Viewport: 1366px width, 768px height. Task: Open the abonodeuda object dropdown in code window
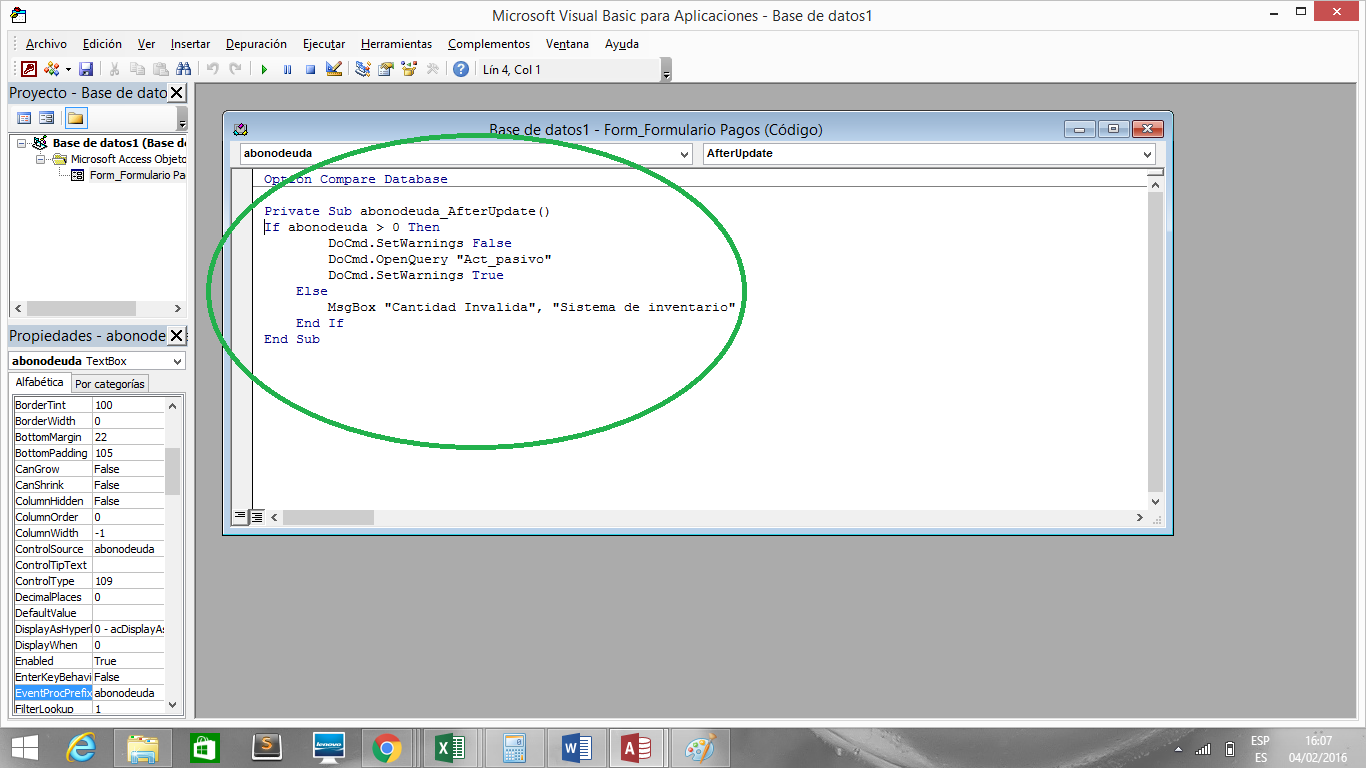[684, 154]
